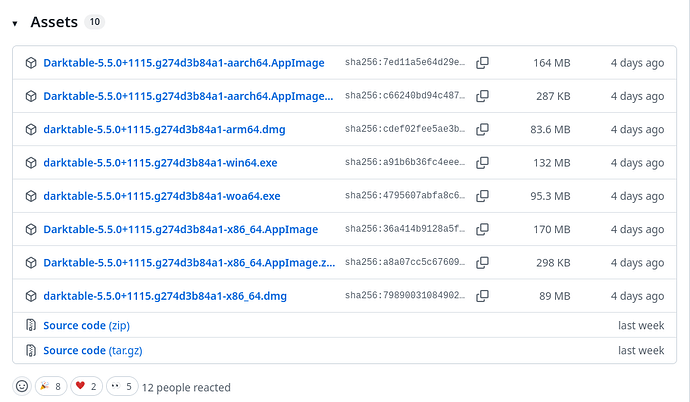
Task: Click archive icon beside Source code (tar.gz)
Action: click(31, 350)
